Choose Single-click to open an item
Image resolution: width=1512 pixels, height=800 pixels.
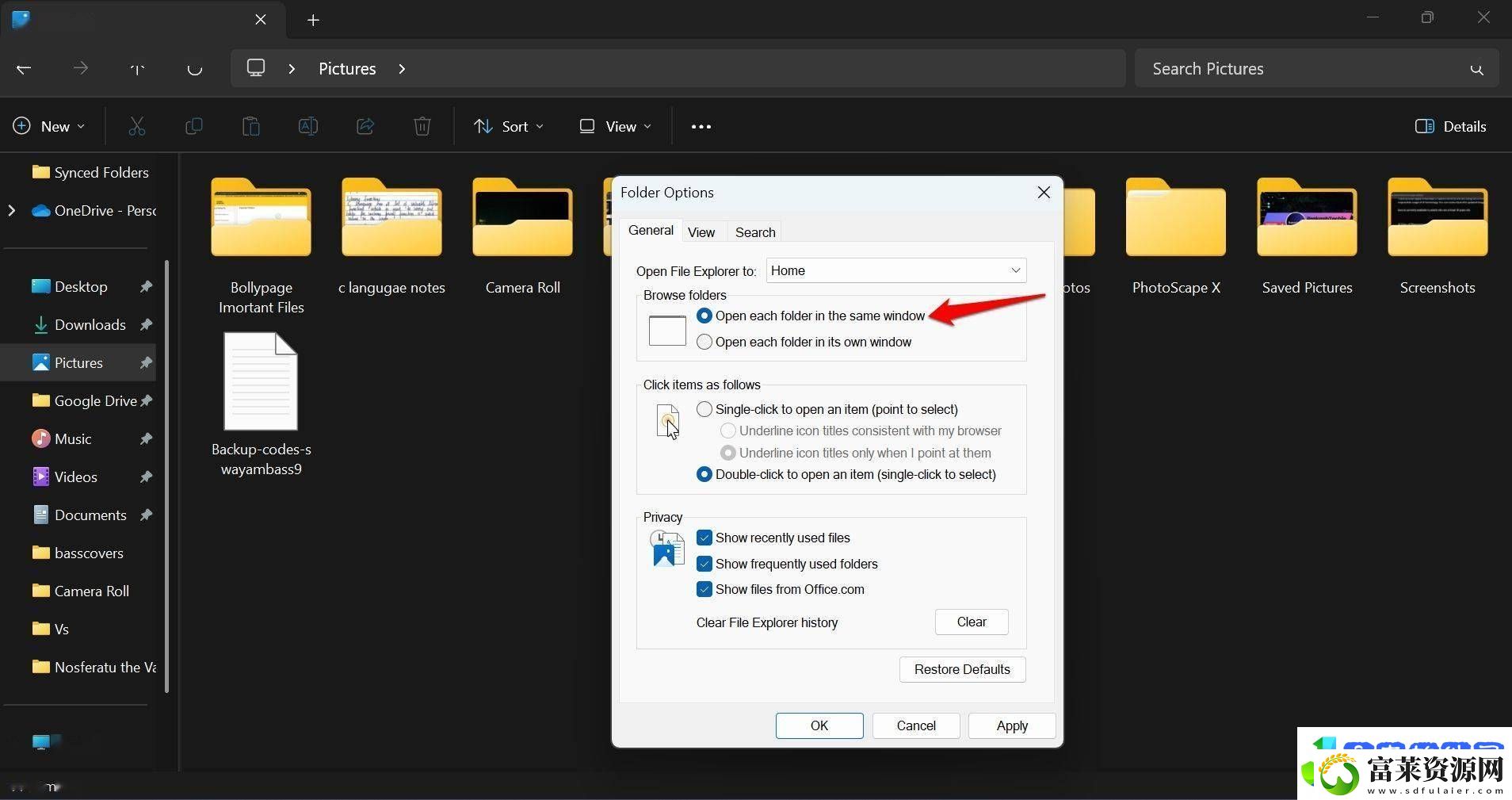(x=827, y=409)
